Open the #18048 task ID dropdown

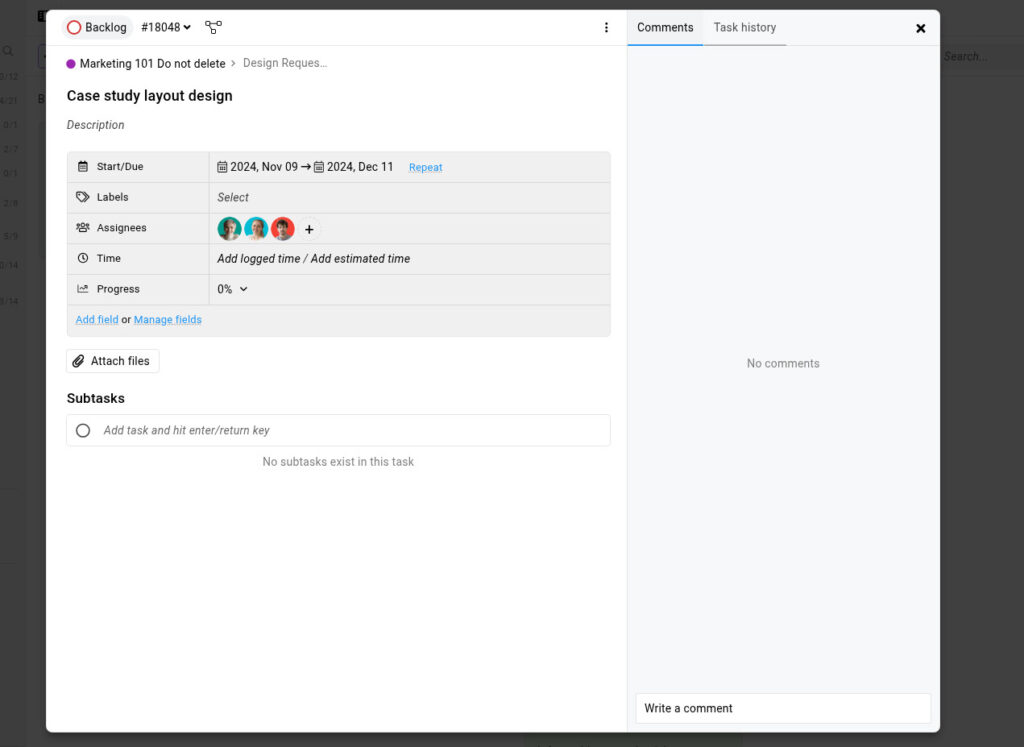coord(165,28)
